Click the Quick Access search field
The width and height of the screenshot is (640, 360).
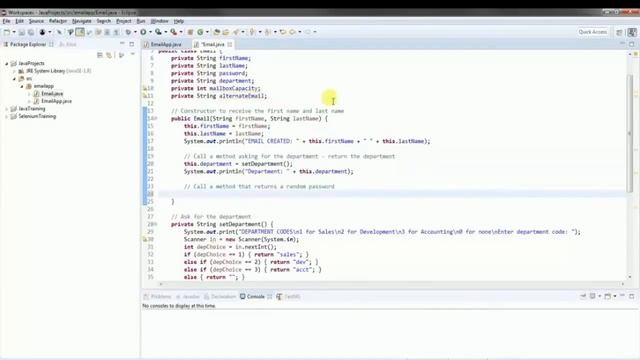(x=593, y=32)
